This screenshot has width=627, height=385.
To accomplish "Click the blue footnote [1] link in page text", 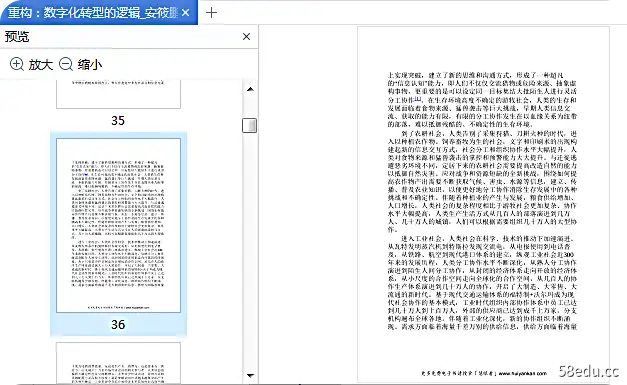I will pos(418,99).
